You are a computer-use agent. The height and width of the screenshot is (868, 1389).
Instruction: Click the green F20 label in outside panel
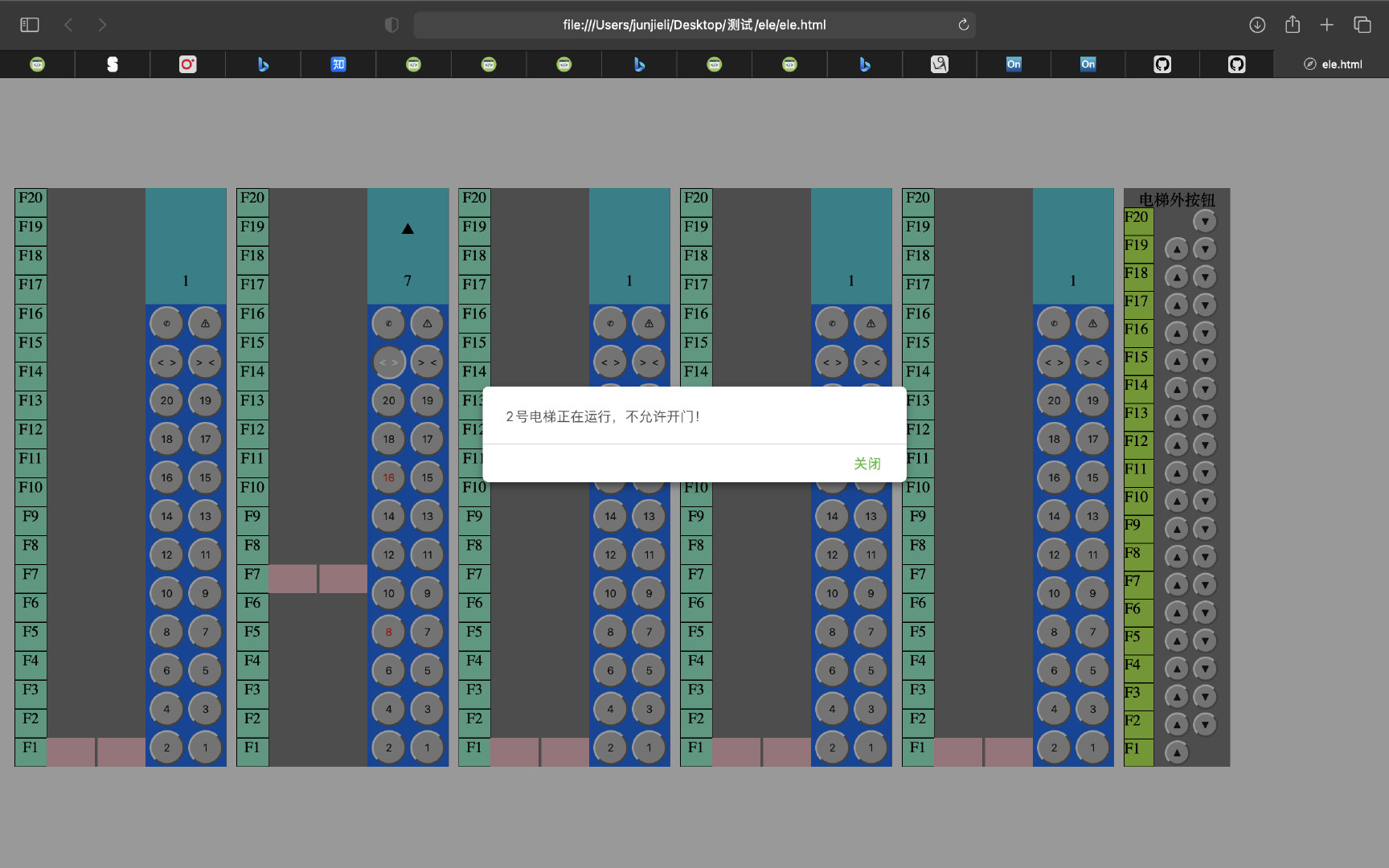1138,221
